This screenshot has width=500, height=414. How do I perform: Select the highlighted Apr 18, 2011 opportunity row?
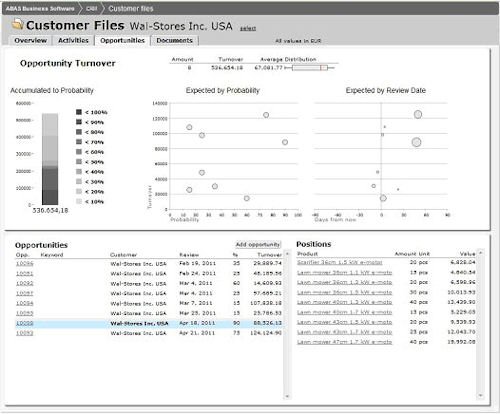149,323
